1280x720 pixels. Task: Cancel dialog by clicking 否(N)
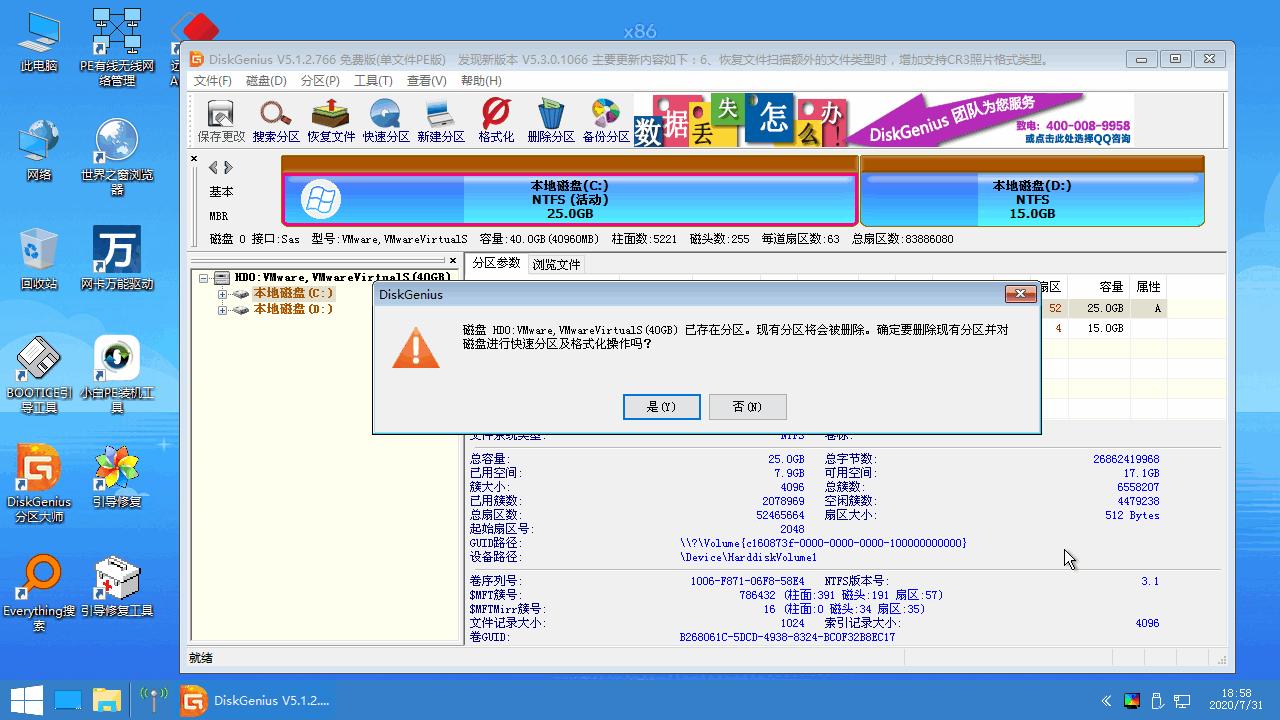pyautogui.click(x=747, y=407)
